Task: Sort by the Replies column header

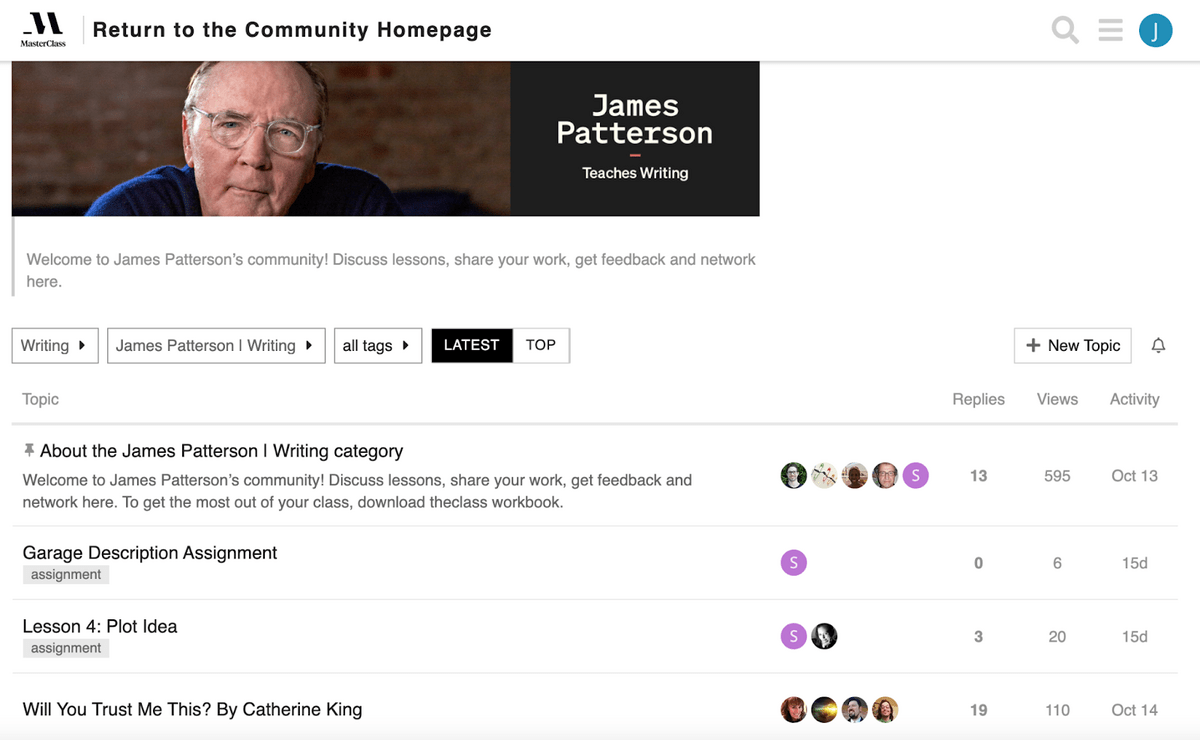Action: 978,399
